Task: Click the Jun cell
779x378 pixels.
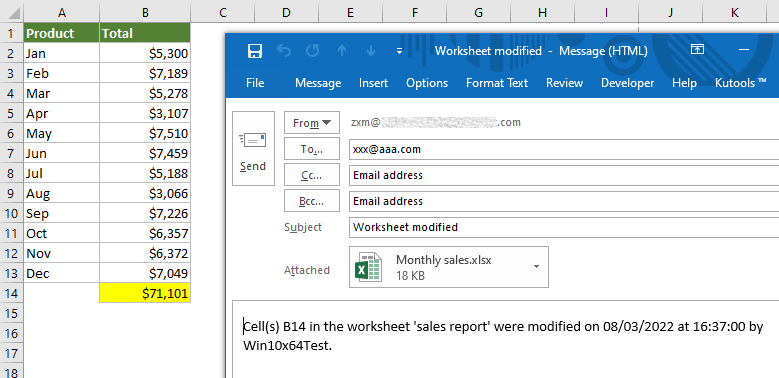Action: [62, 153]
